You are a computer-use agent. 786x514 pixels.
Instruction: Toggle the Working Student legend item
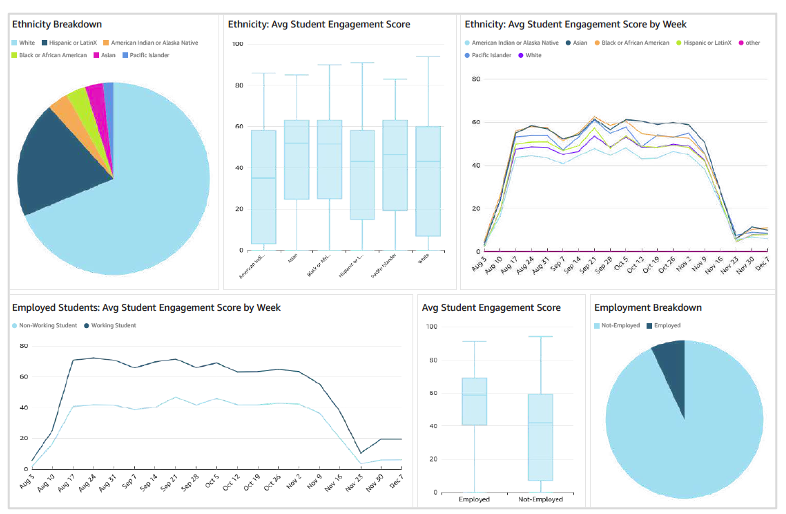tap(110, 326)
